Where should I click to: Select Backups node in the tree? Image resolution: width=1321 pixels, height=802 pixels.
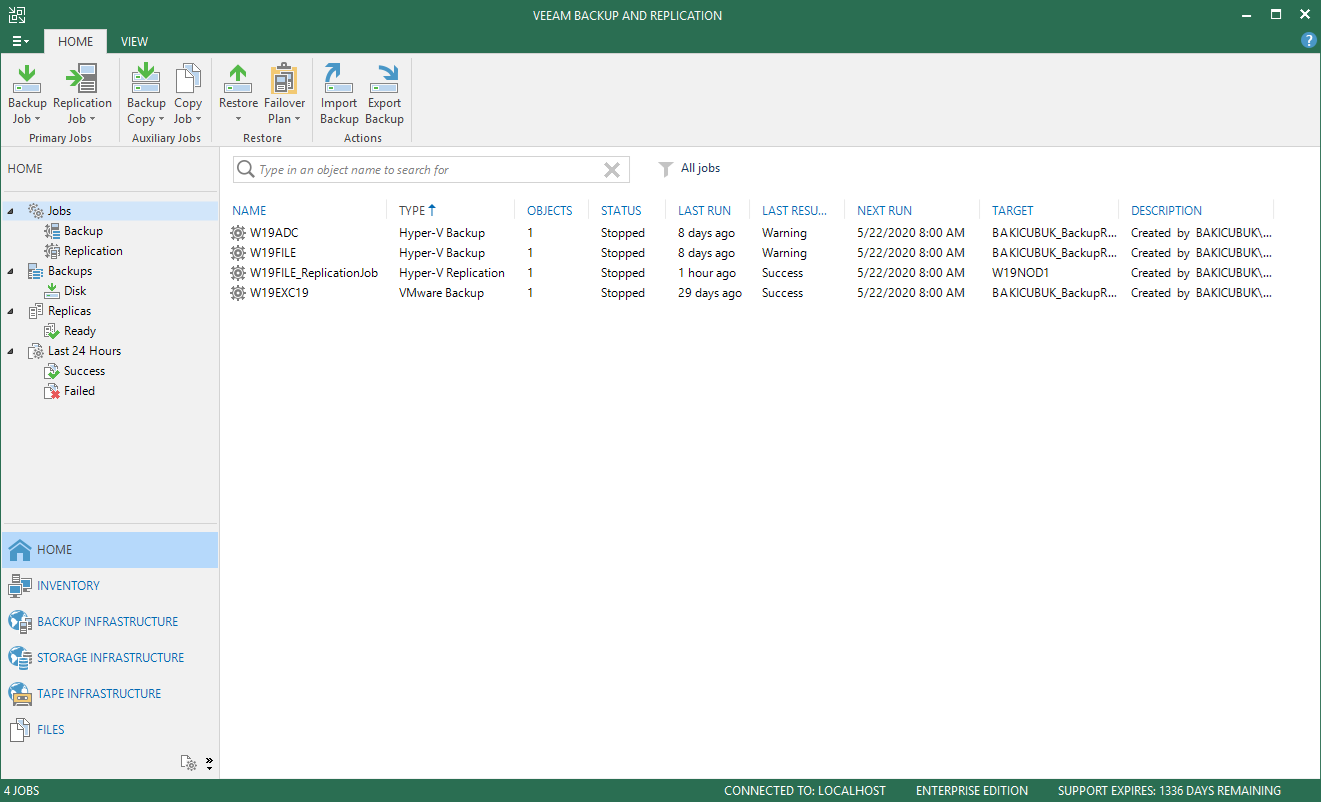pyautogui.click(x=69, y=271)
